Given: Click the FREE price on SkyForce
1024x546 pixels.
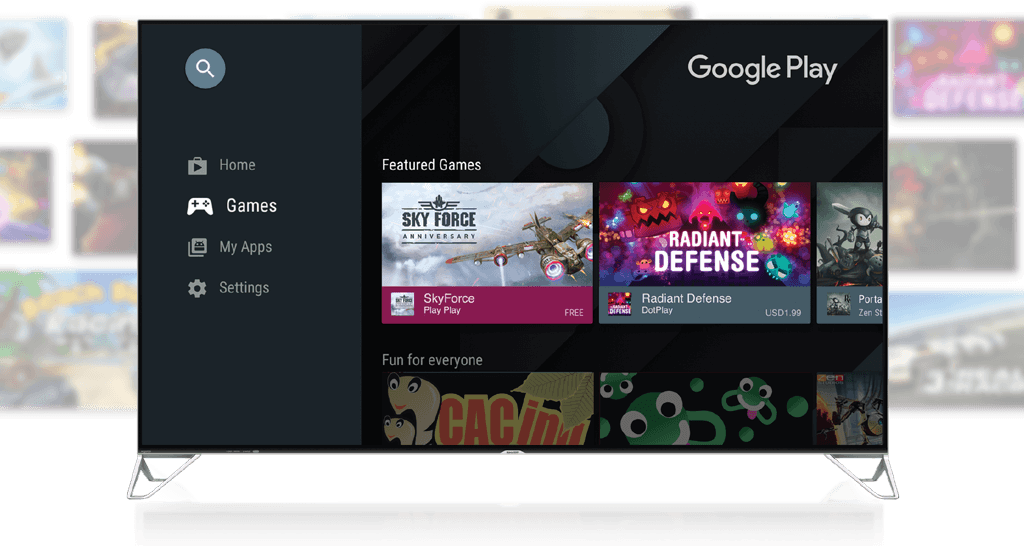Looking at the screenshot, I should pyautogui.click(x=574, y=313).
